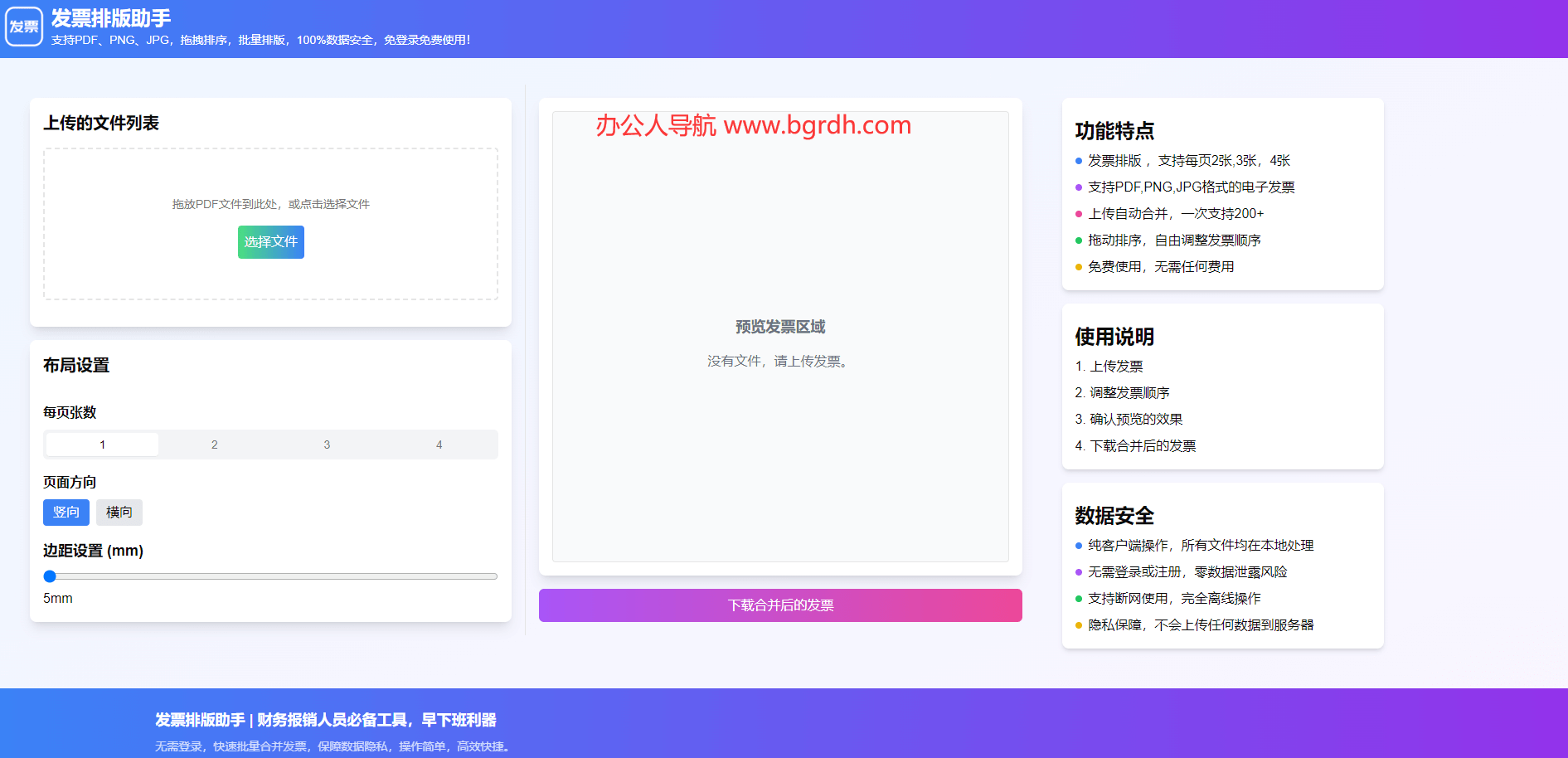Click the footer title 发票排版助手 text
Viewport: 1568px width, 758px height.
pos(200,720)
